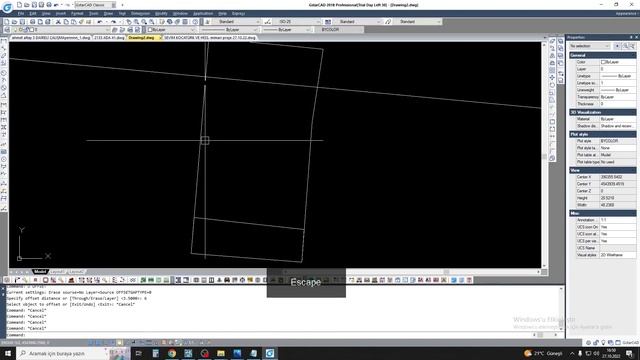Click Save in the Standard toolbar
Image resolution: width=640 pixels, height=360 pixels.
click(22, 22)
